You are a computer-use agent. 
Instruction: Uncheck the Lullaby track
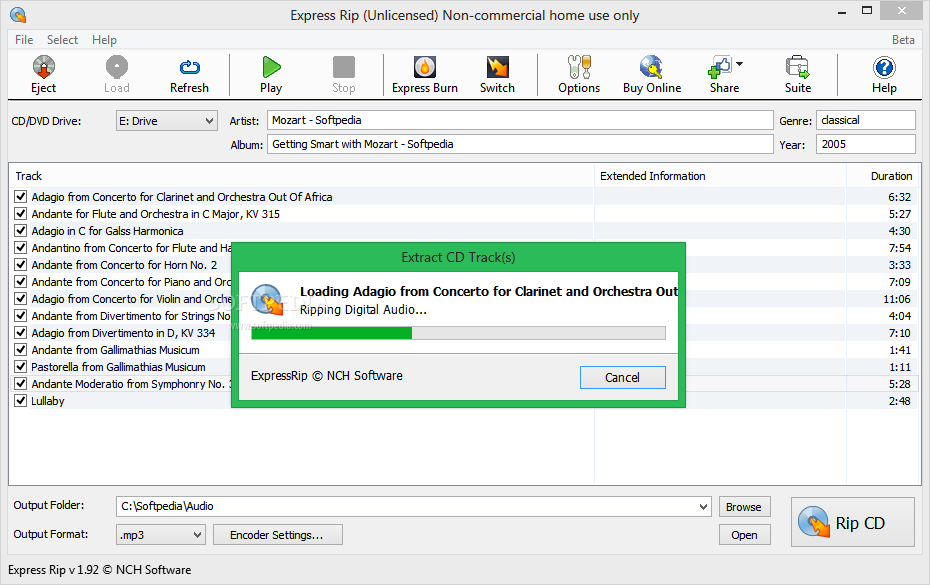click(x=21, y=400)
